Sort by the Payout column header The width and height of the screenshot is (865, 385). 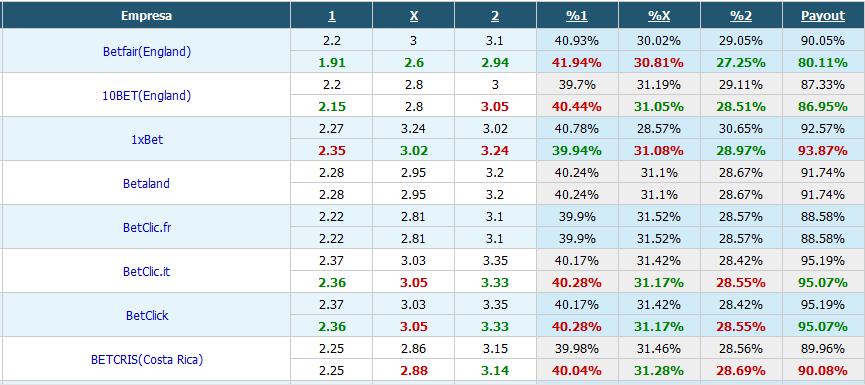click(x=823, y=16)
